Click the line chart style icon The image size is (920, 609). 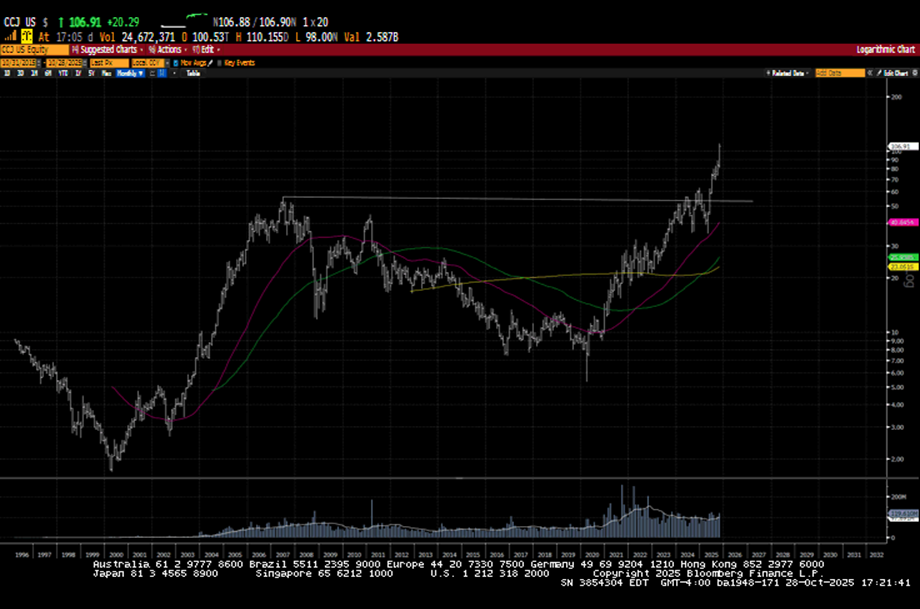click(151, 73)
